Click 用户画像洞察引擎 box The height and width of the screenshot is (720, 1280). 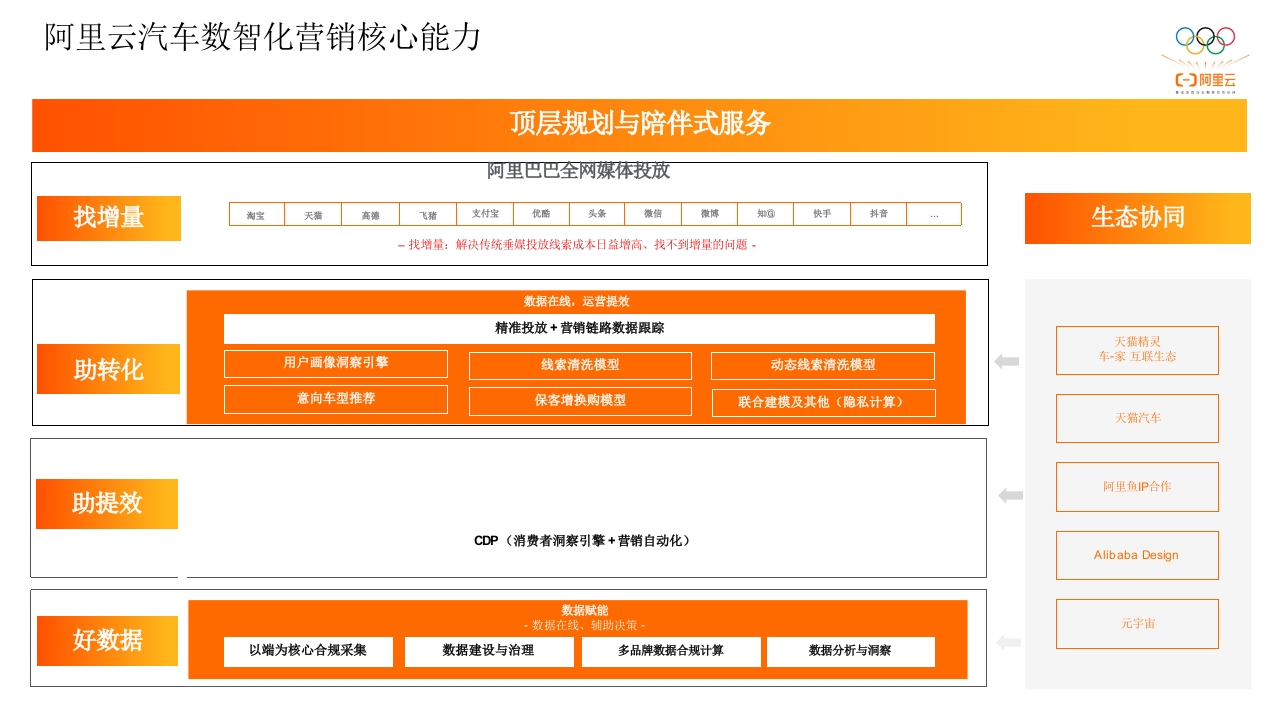336,363
